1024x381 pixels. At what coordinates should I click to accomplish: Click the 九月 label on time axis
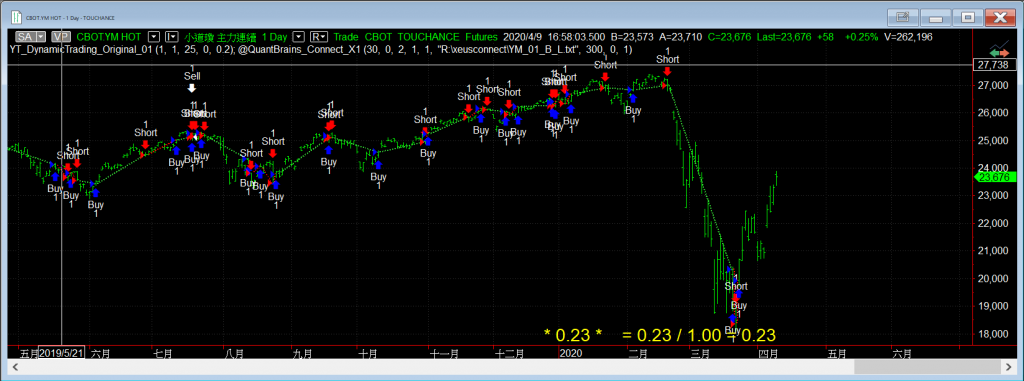pos(303,354)
